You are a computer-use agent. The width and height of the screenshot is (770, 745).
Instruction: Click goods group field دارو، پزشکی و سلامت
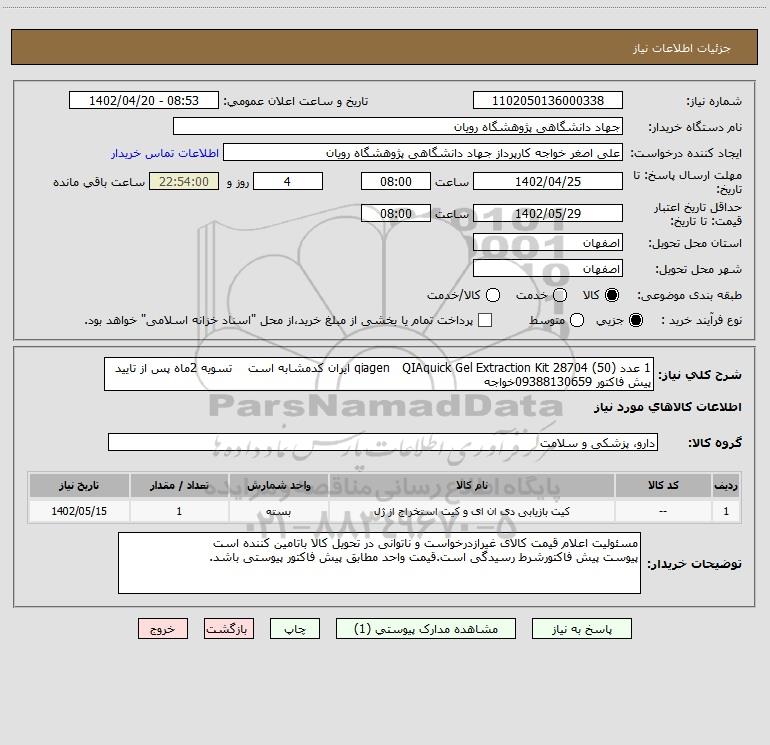pyautogui.click(x=383, y=442)
